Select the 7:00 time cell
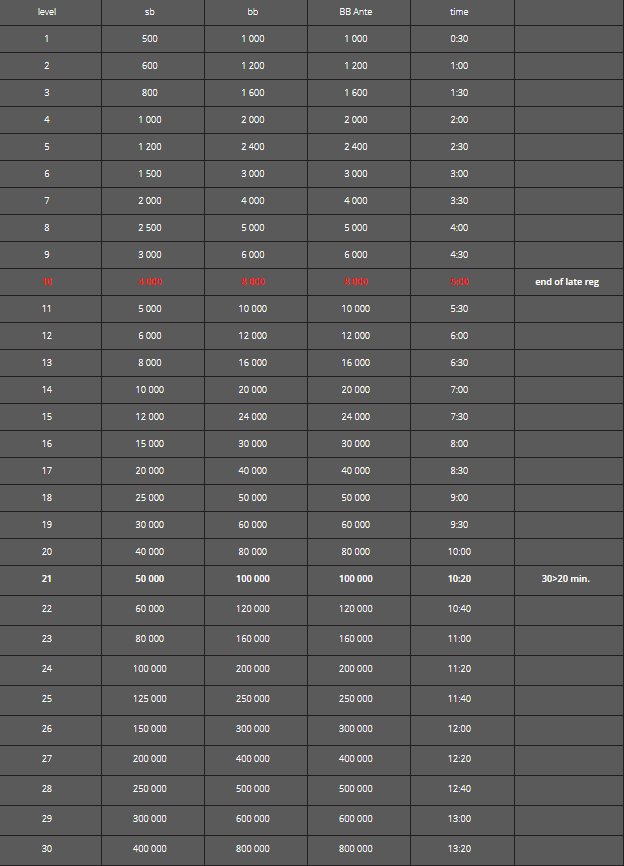The height and width of the screenshot is (866, 624). click(x=459, y=389)
